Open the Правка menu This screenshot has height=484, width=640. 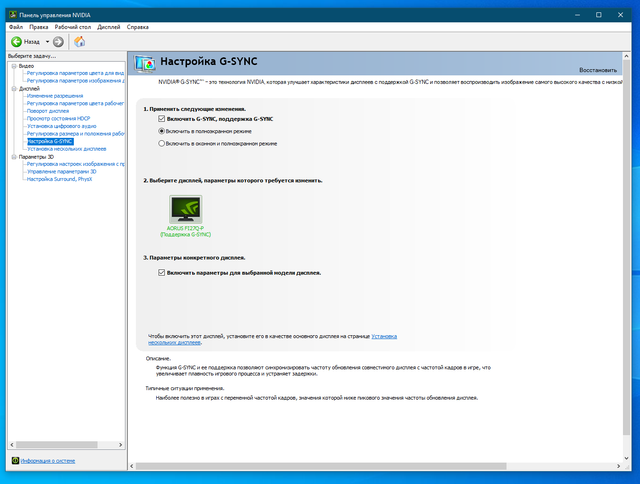39,27
